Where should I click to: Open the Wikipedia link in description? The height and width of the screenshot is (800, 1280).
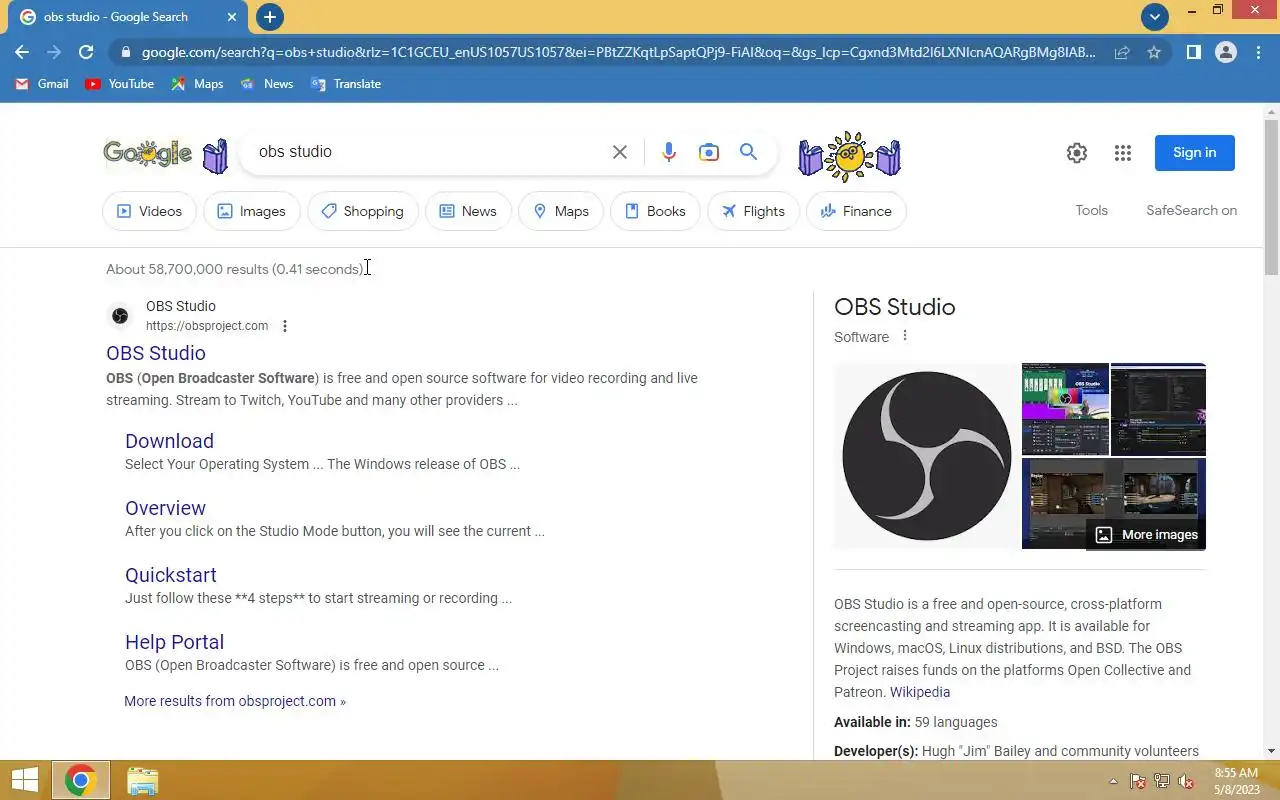point(920,692)
